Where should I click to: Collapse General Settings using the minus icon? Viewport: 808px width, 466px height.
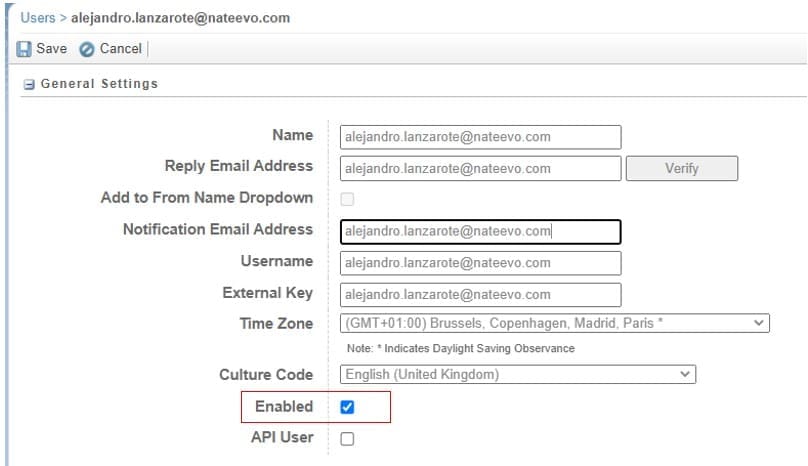[29, 85]
